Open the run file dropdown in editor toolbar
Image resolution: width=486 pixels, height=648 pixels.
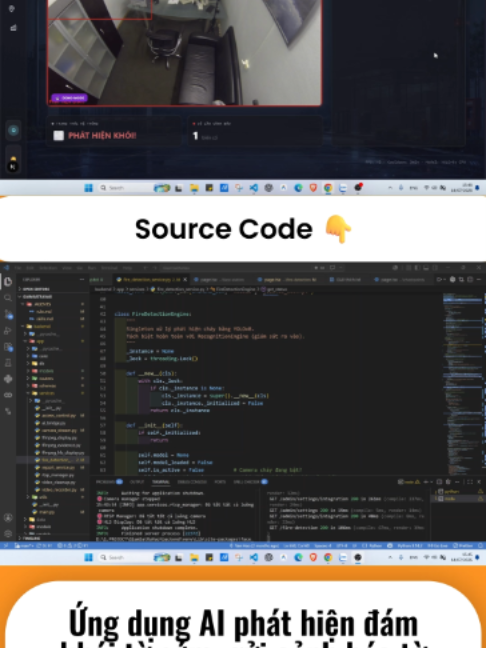pos(445,280)
